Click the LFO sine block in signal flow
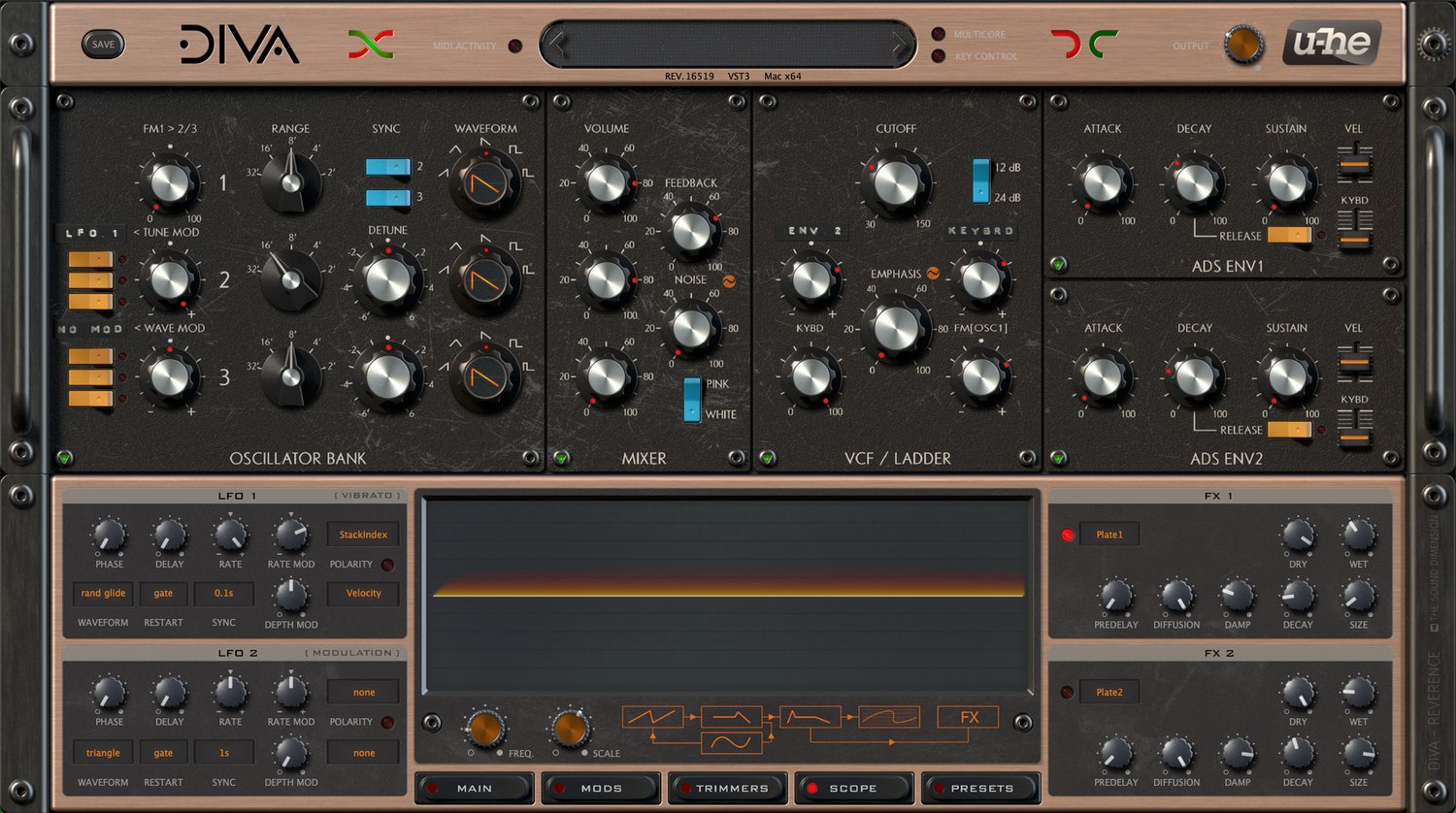 (x=731, y=744)
